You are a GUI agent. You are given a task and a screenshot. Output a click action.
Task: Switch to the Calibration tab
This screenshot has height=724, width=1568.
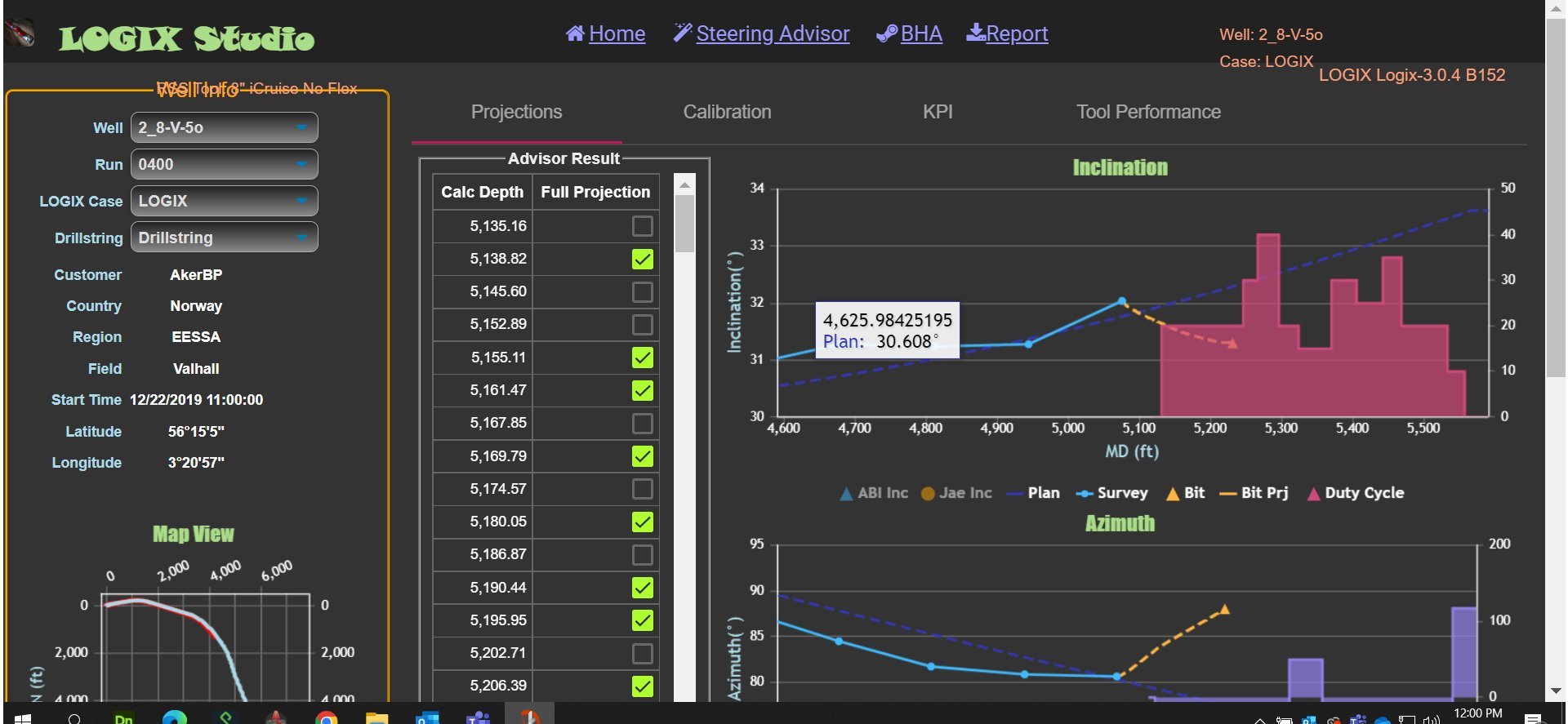[x=727, y=112]
